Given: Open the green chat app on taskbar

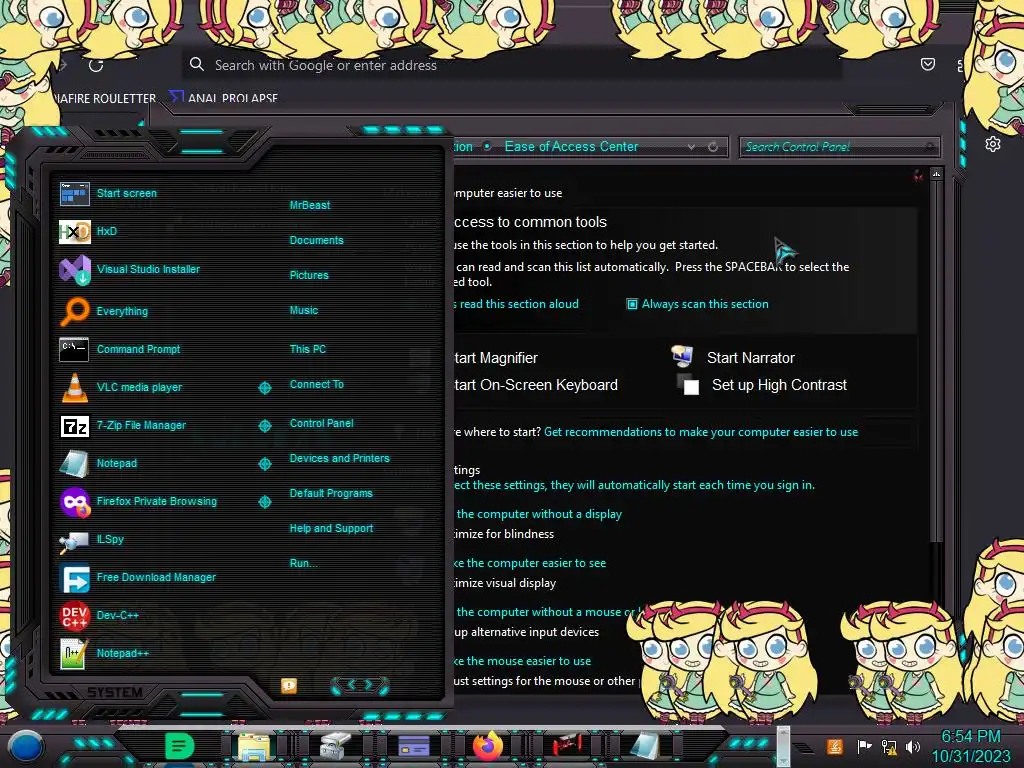Looking at the screenshot, I should 179,746.
